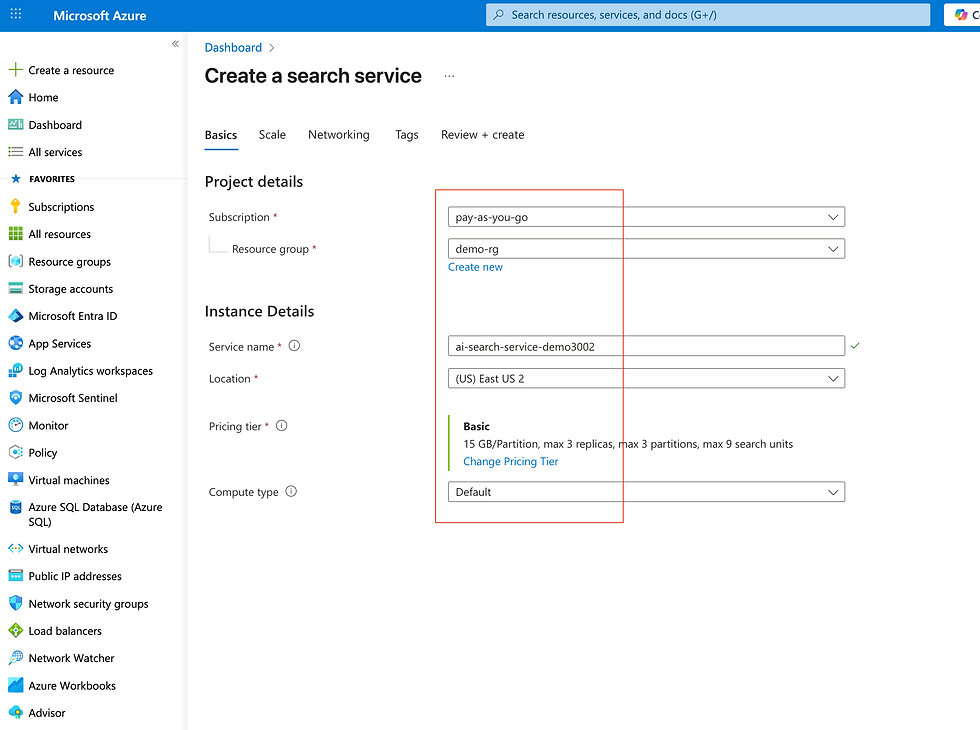Switch to the Scale tab
Screen dimensions: 980x730
(x=272, y=135)
